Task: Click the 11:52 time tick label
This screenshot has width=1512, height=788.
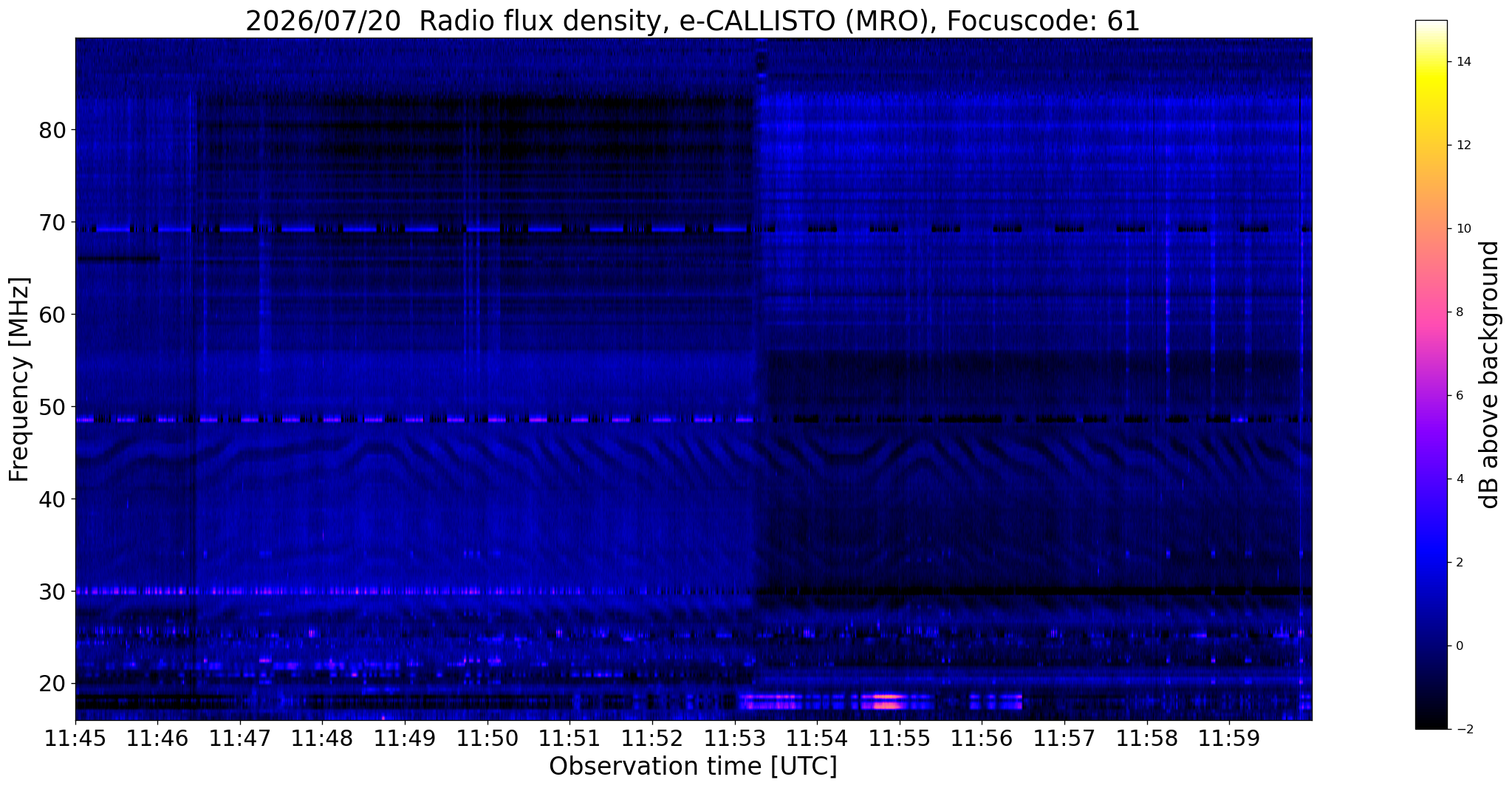Action: coord(652,739)
